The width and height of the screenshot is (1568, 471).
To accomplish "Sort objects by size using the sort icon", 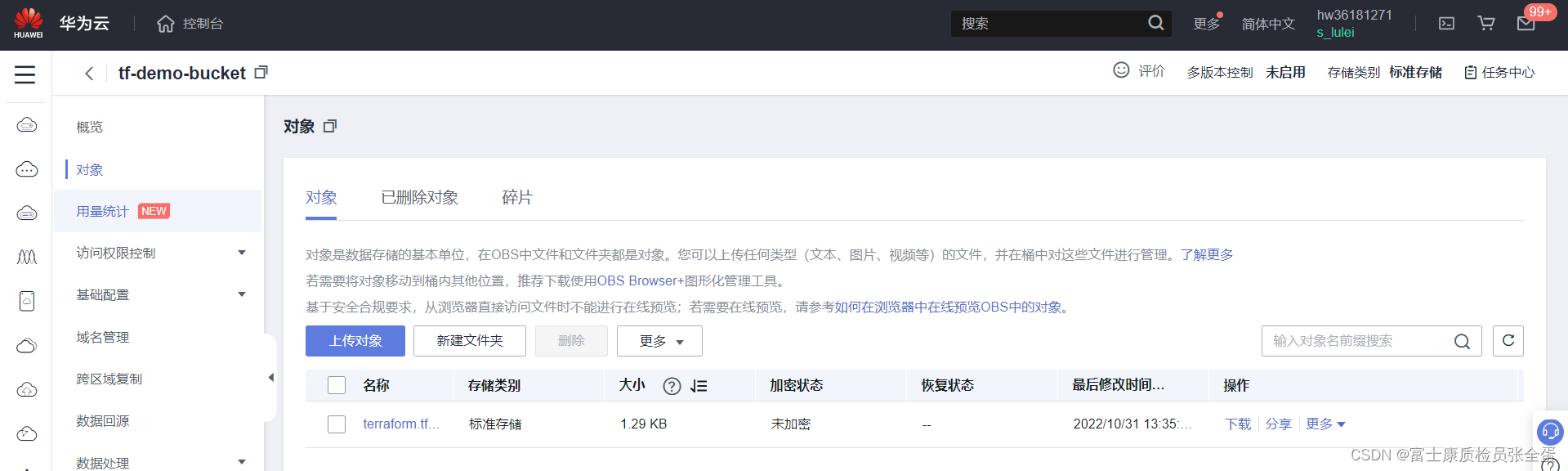I will [698, 386].
